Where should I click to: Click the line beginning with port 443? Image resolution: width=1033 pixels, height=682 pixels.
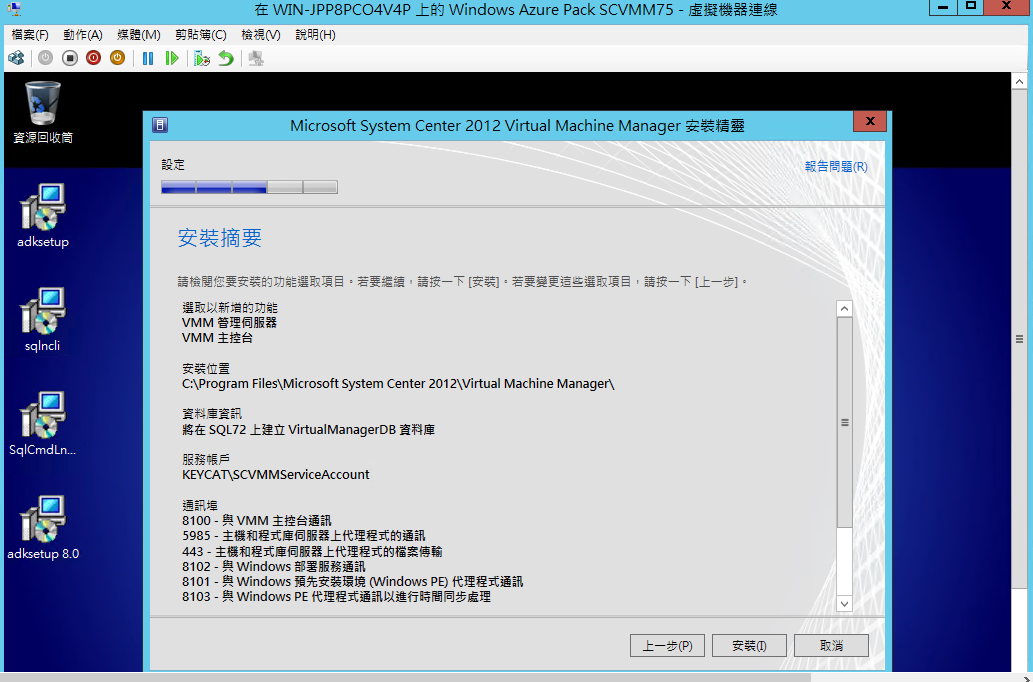[312, 552]
